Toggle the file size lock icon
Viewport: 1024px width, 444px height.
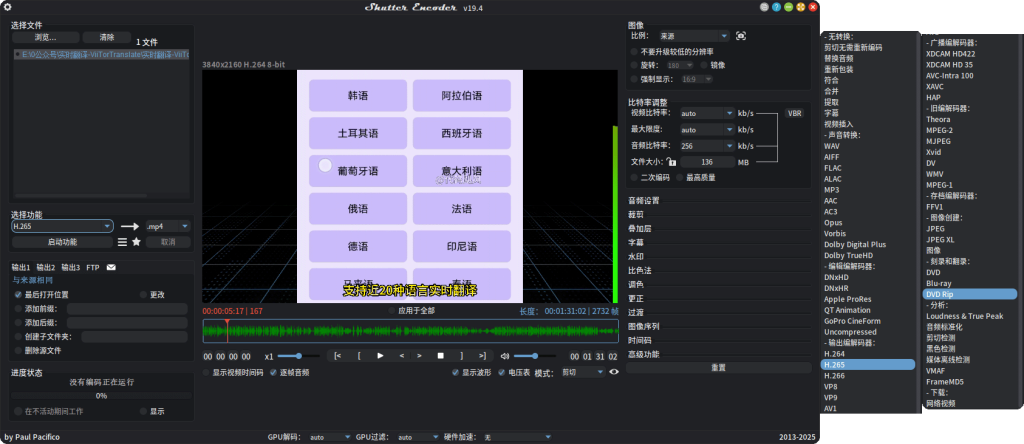coord(672,161)
